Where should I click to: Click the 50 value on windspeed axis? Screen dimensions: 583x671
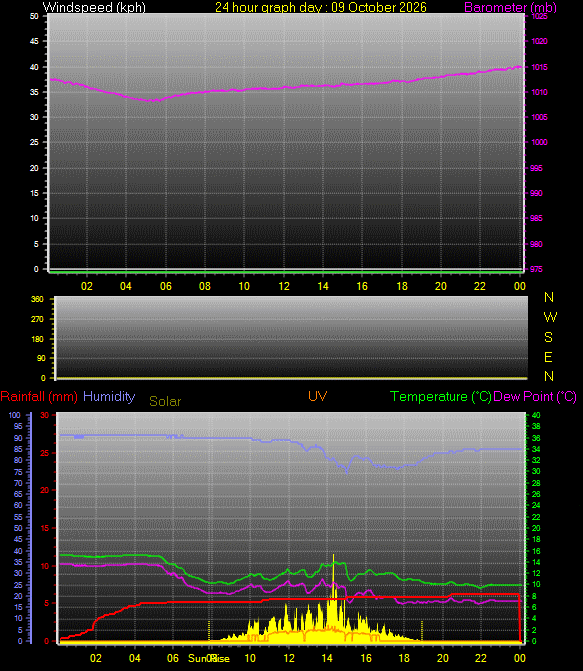pos(34,16)
